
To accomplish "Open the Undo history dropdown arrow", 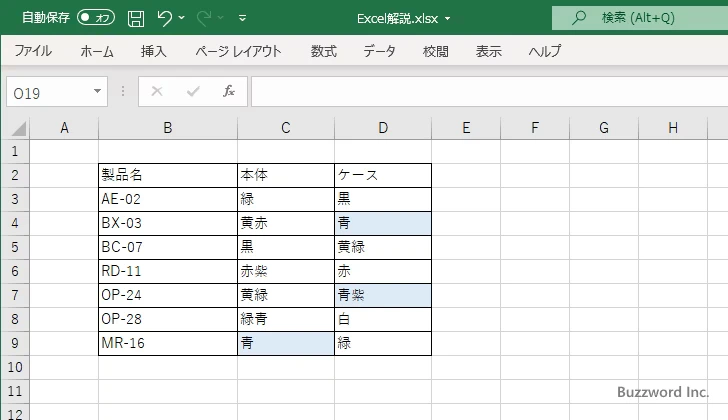I will coord(182,18).
